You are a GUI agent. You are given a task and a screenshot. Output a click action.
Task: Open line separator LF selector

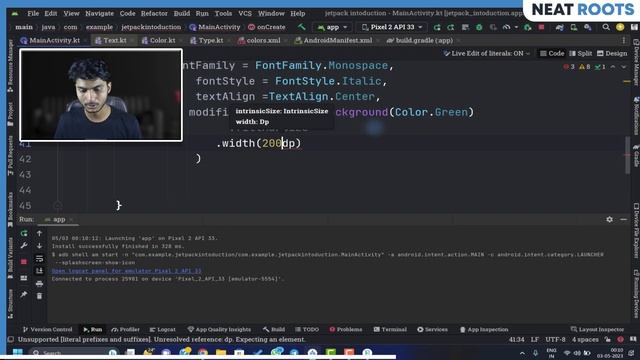pos(535,340)
